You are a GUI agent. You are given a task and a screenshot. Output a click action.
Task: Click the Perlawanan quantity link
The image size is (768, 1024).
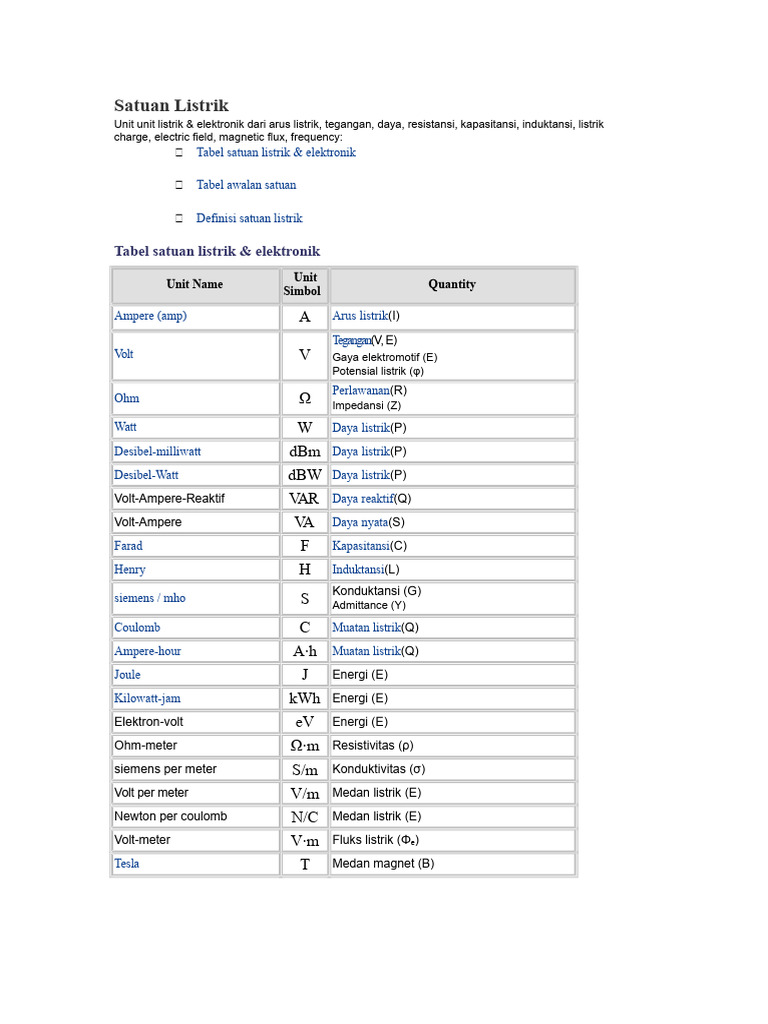coord(360,391)
